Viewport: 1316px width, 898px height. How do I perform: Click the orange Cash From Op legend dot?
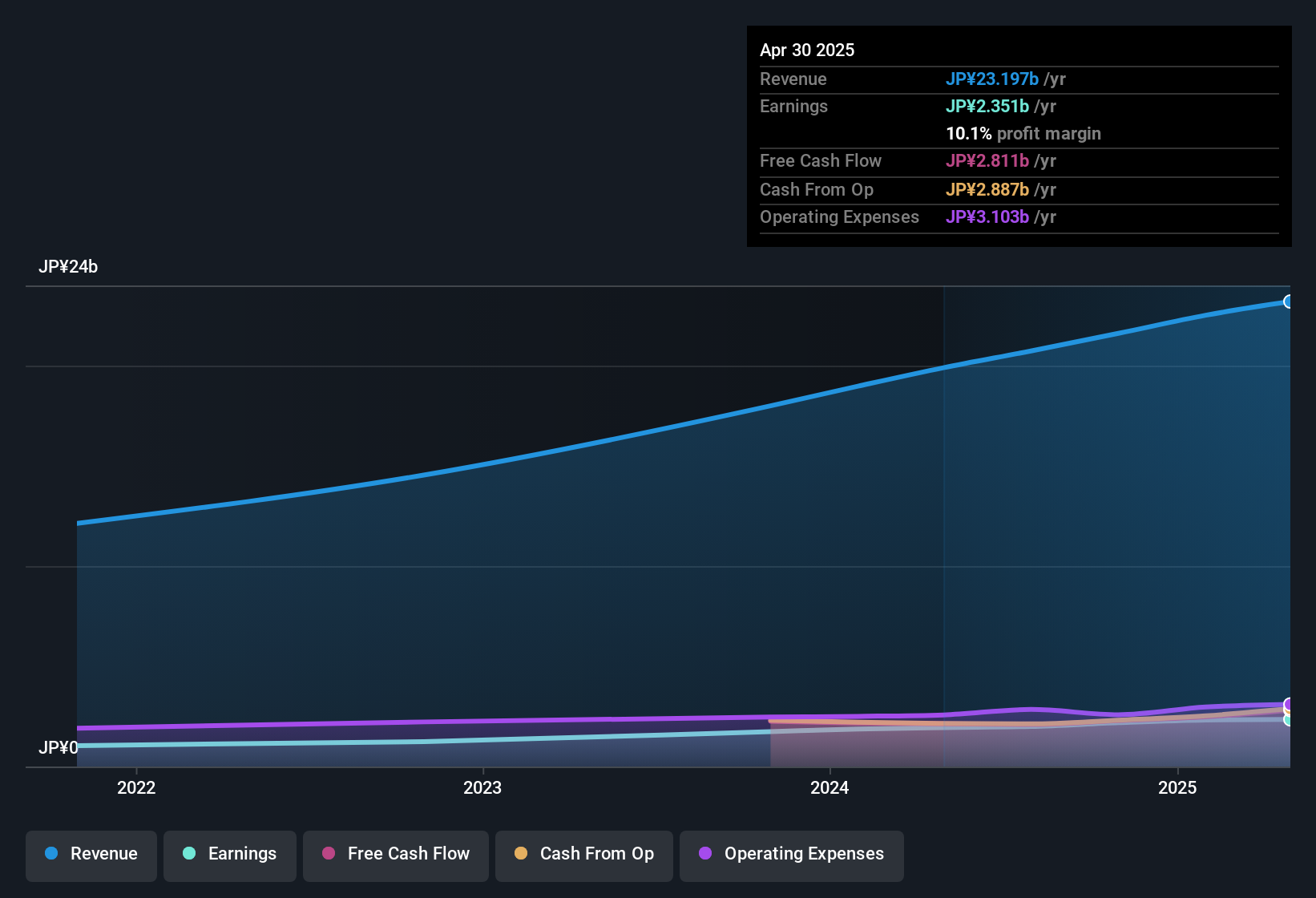(521, 853)
